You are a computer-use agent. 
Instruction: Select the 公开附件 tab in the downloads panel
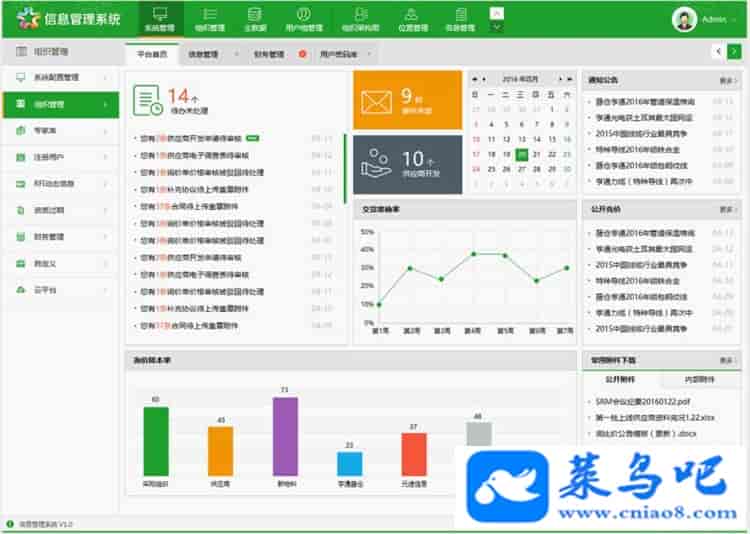click(x=620, y=379)
